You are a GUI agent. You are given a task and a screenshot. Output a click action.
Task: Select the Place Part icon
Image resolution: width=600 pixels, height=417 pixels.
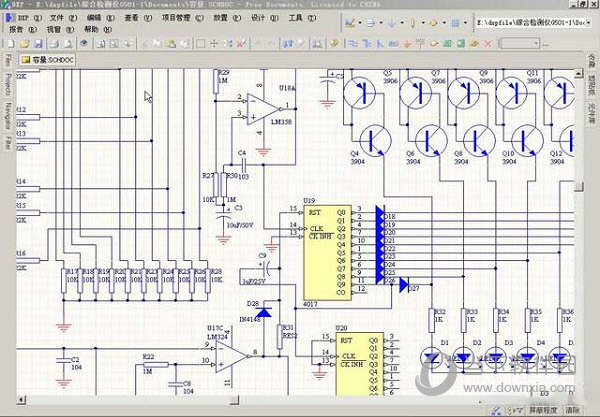pos(434,44)
